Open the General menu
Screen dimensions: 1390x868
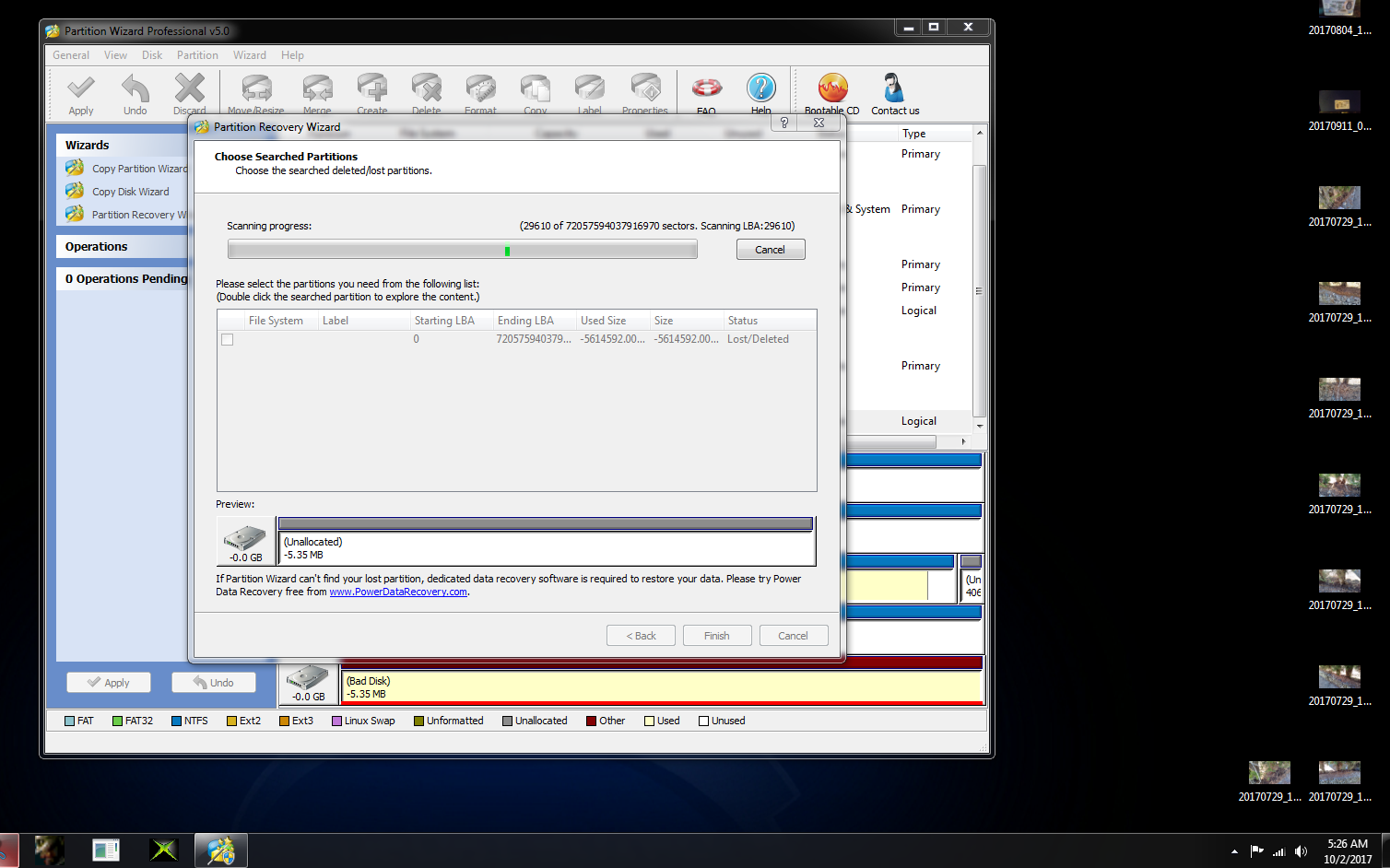pos(71,55)
